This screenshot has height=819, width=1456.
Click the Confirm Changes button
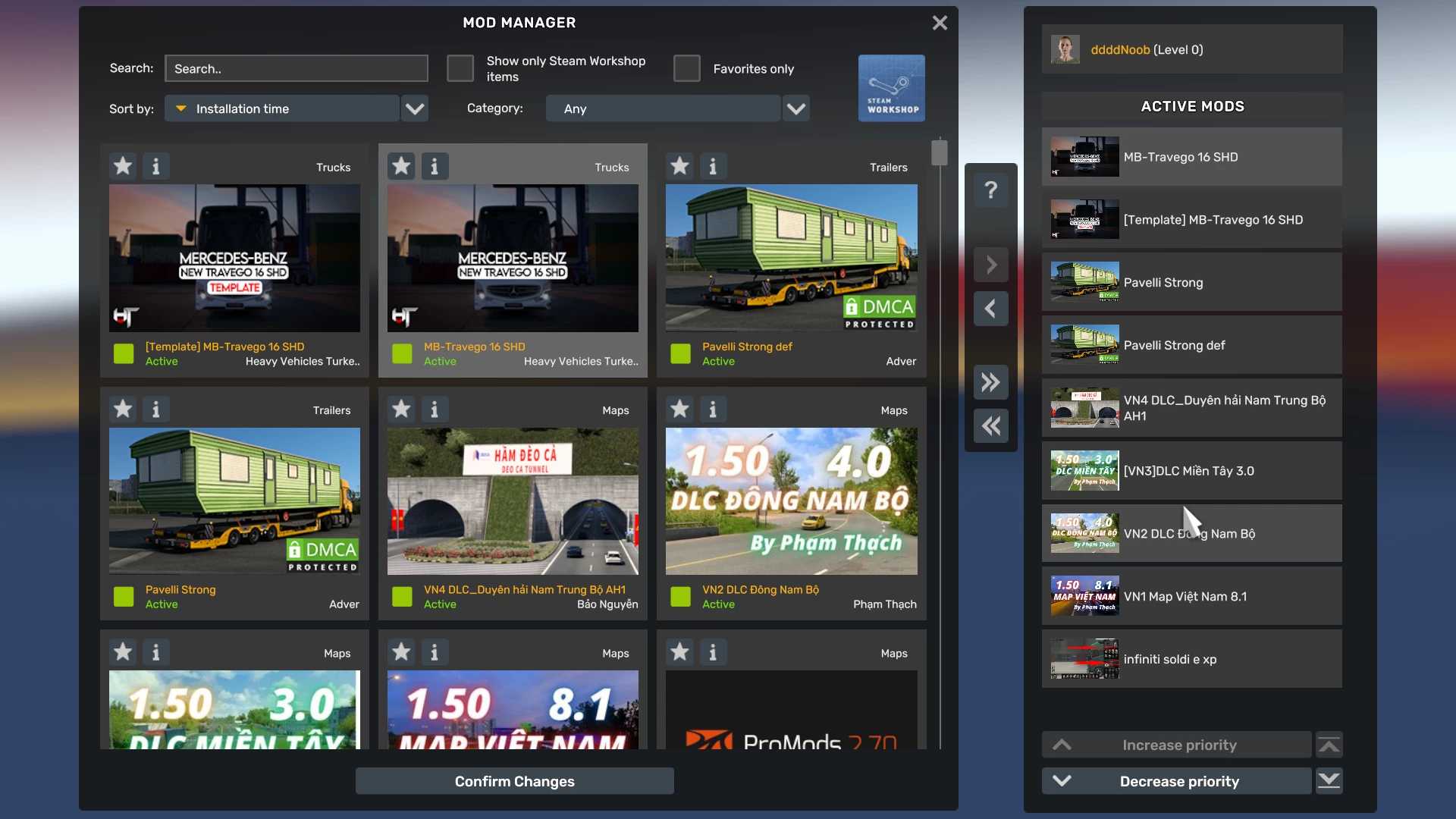514,781
